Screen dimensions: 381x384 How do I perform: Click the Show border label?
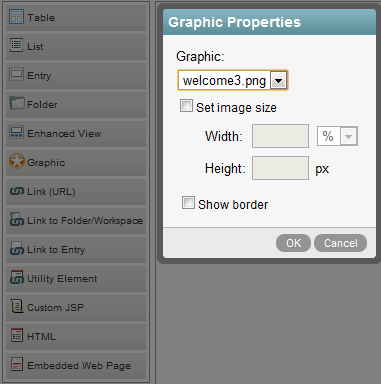[233, 205]
